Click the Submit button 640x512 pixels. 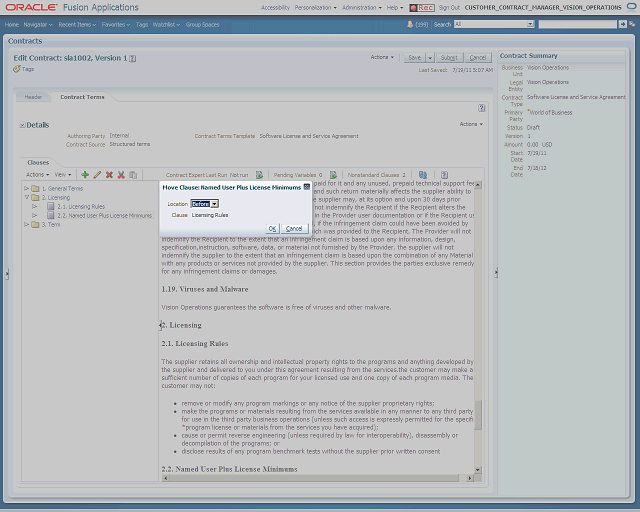(x=449, y=58)
